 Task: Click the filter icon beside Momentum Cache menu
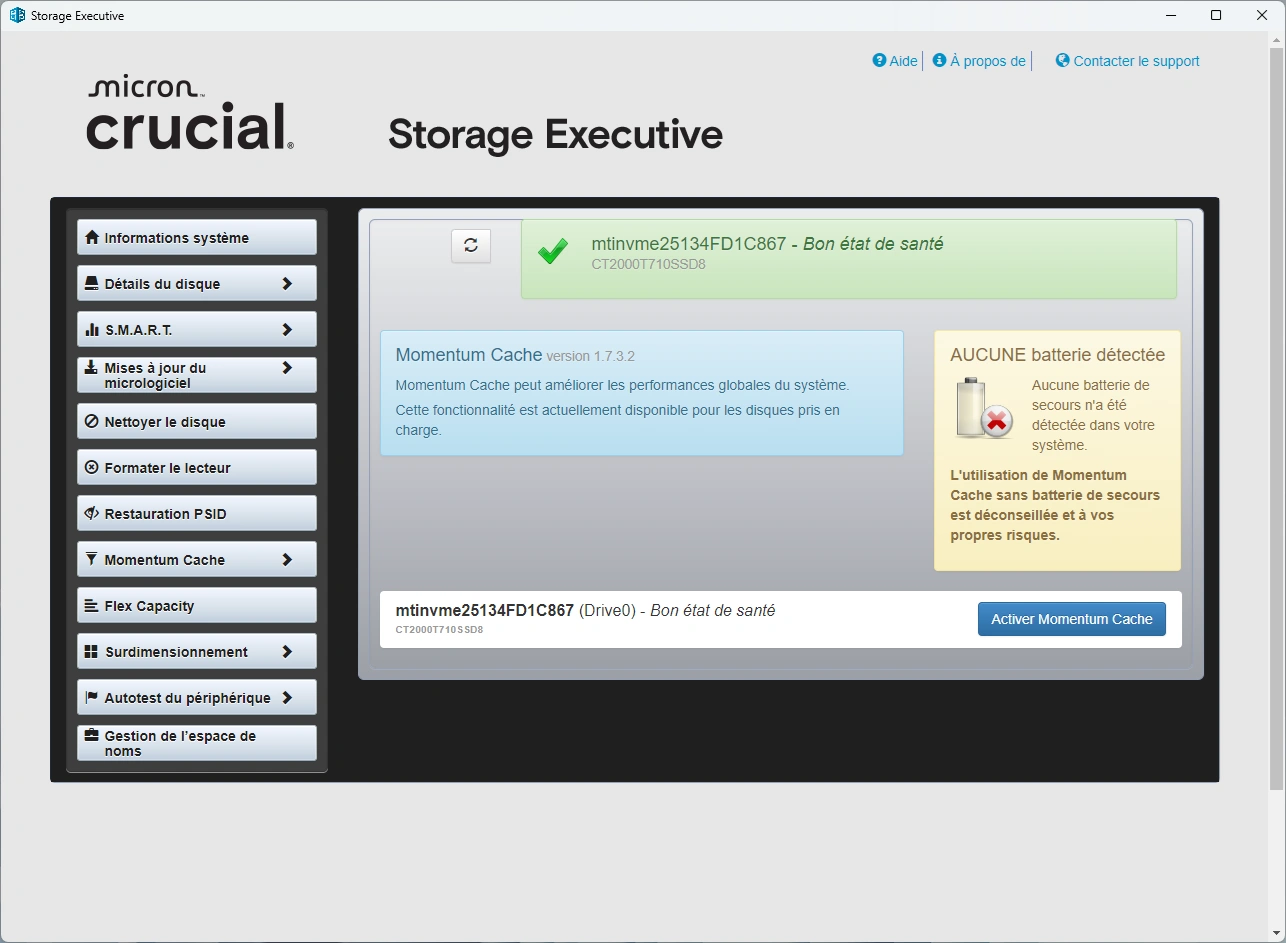pyautogui.click(x=92, y=560)
